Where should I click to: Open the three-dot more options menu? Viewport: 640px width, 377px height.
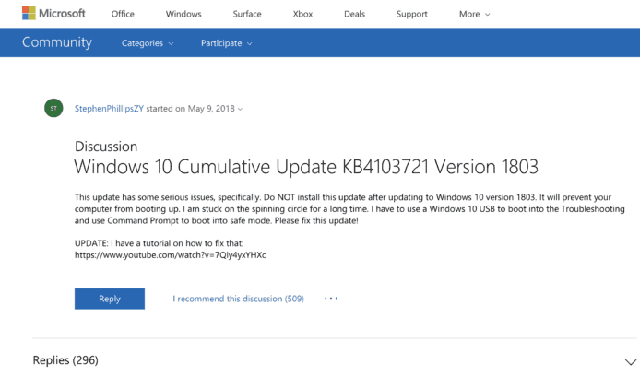click(x=331, y=299)
